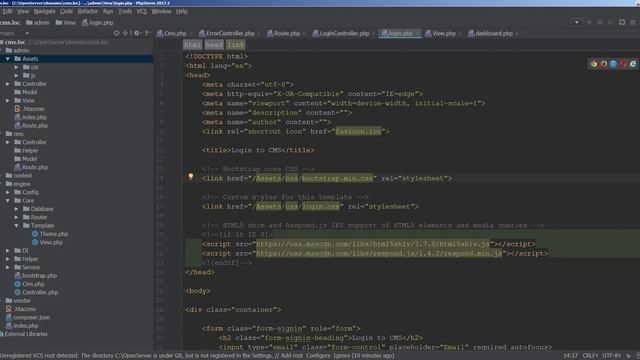The width and height of the screenshot is (640, 360).
Task: Open in Internet Explorer browser icon
Action: point(633,64)
